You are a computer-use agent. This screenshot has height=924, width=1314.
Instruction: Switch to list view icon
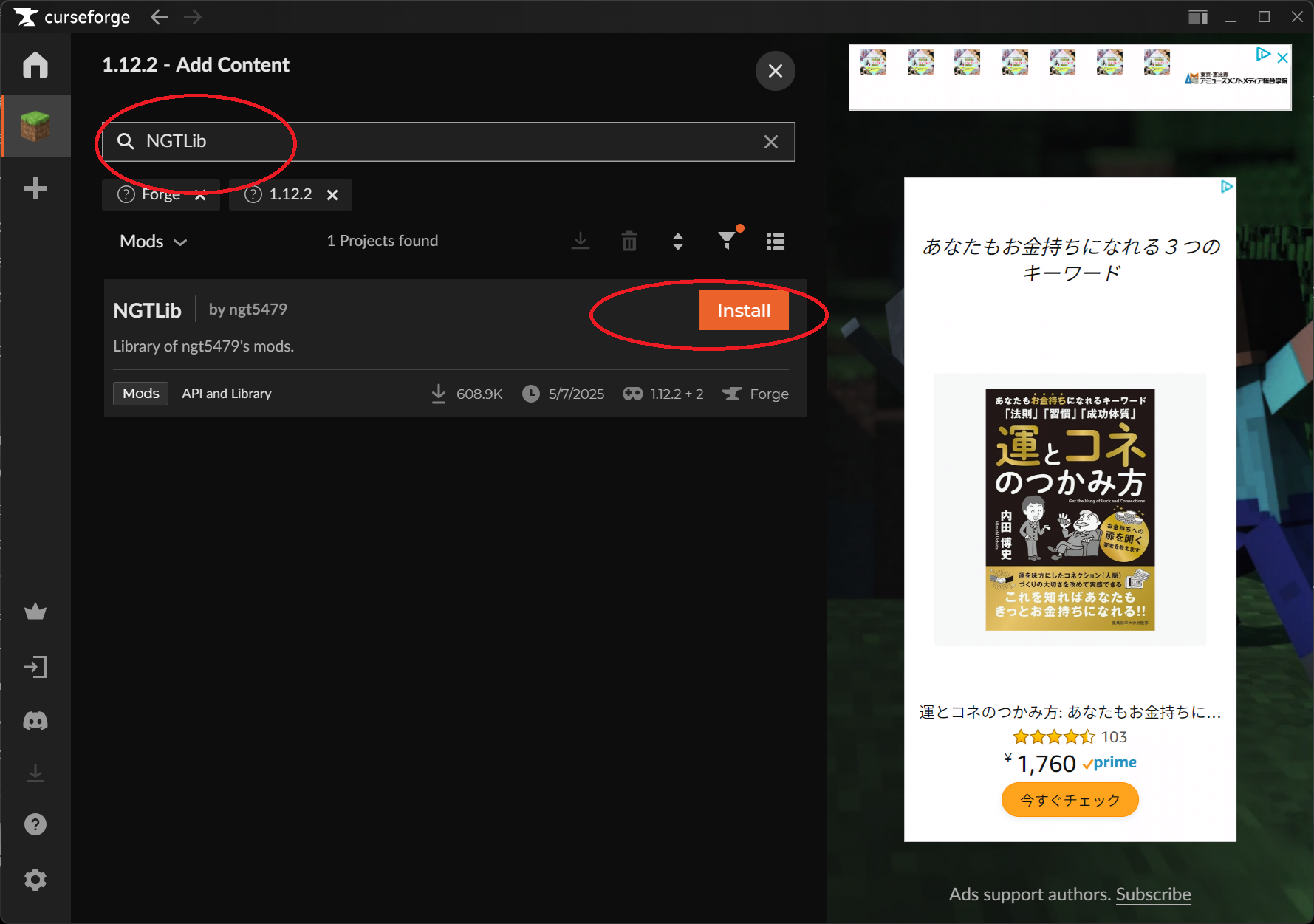[776, 242]
